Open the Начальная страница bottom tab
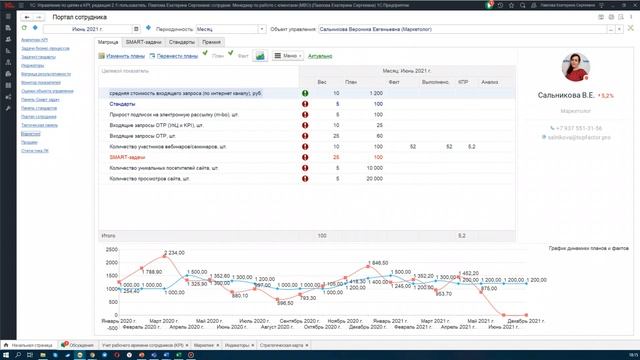The image size is (640, 360). 29,345
